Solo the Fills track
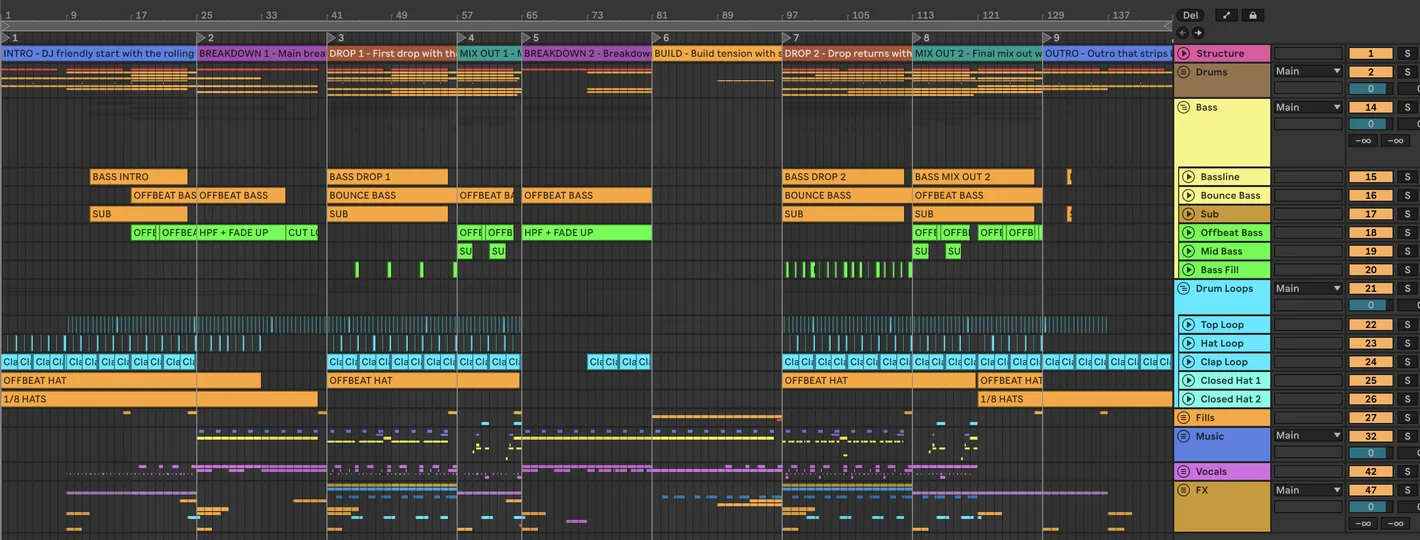The height and width of the screenshot is (540, 1420). [x=1406, y=417]
